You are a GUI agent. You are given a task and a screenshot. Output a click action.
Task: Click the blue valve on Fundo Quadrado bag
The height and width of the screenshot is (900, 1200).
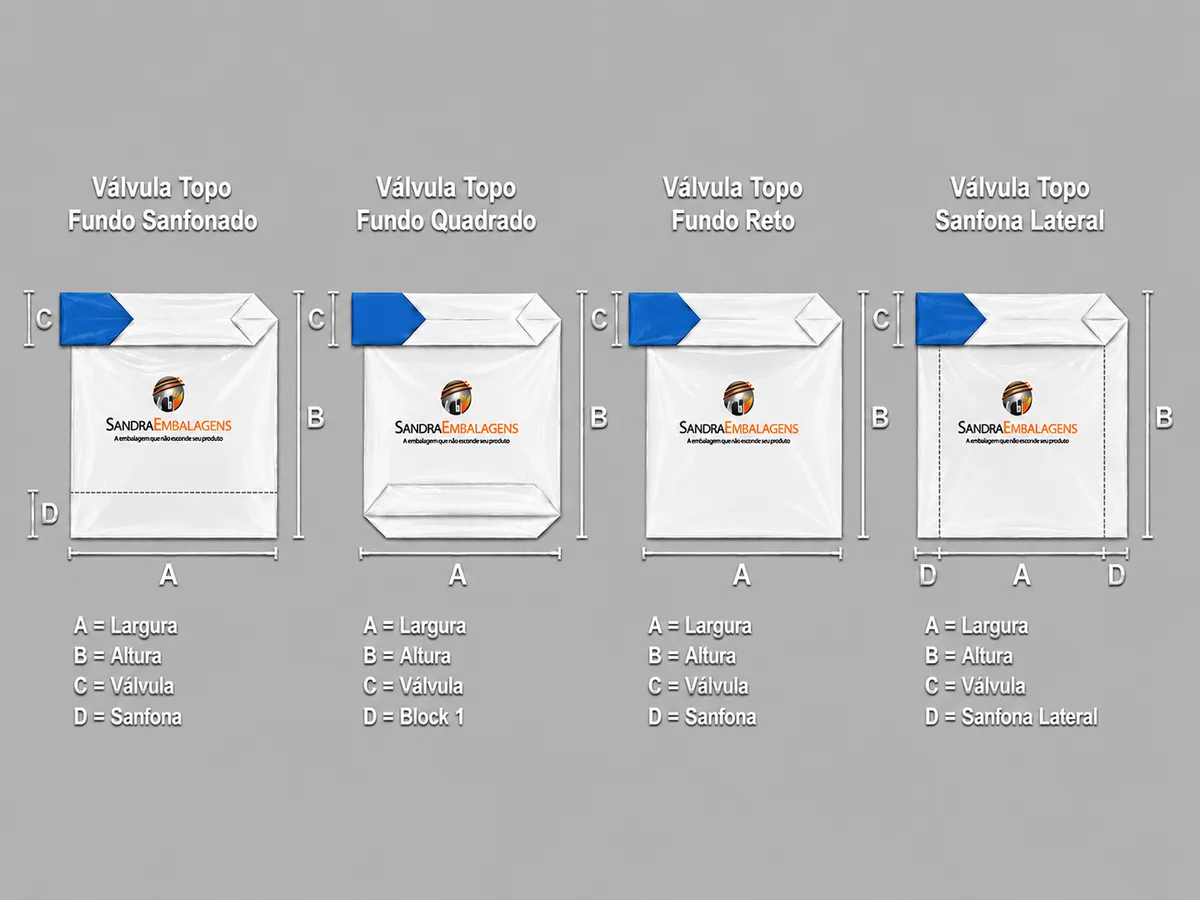pos(388,319)
